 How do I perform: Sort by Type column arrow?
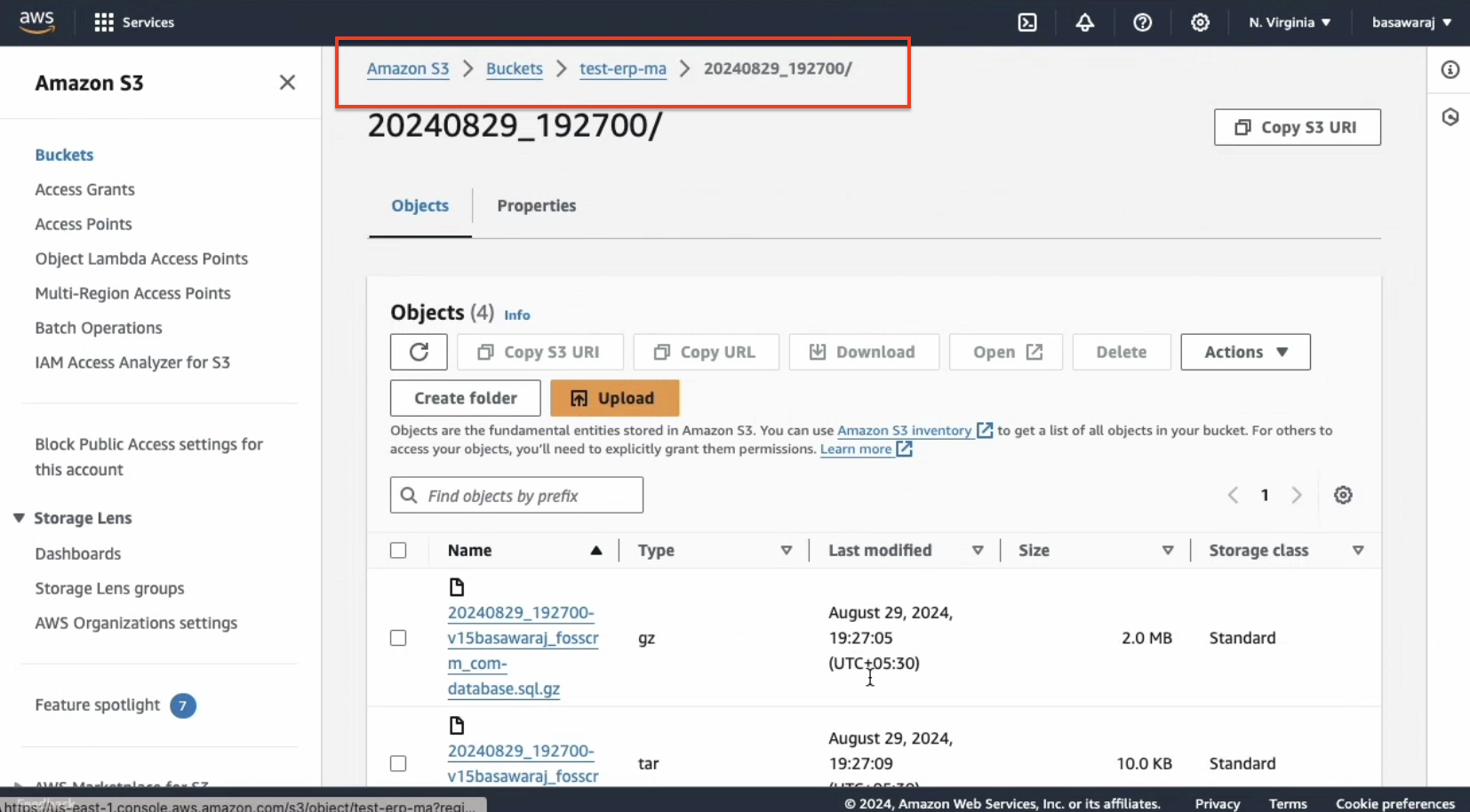tap(787, 550)
